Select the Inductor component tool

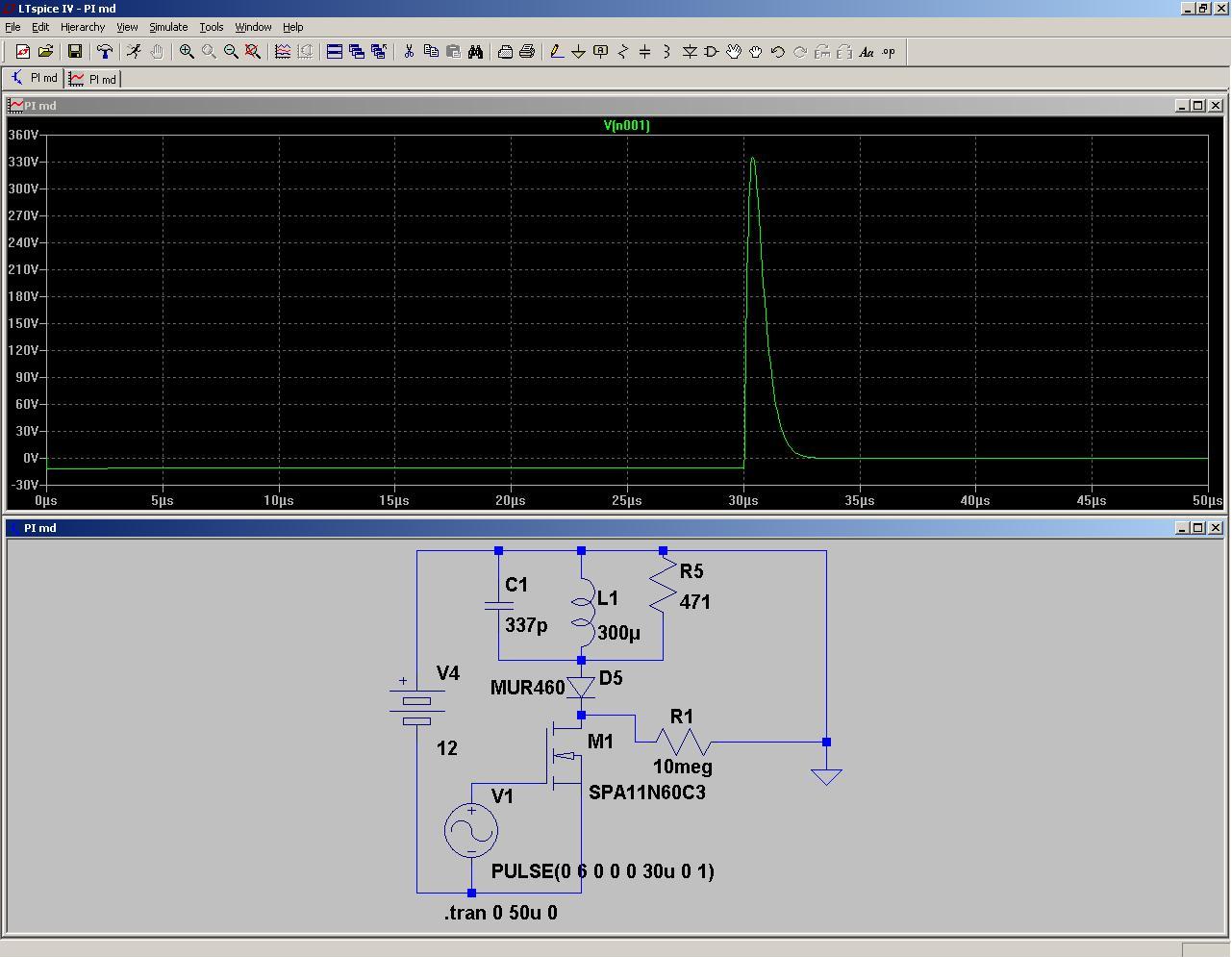(666, 52)
